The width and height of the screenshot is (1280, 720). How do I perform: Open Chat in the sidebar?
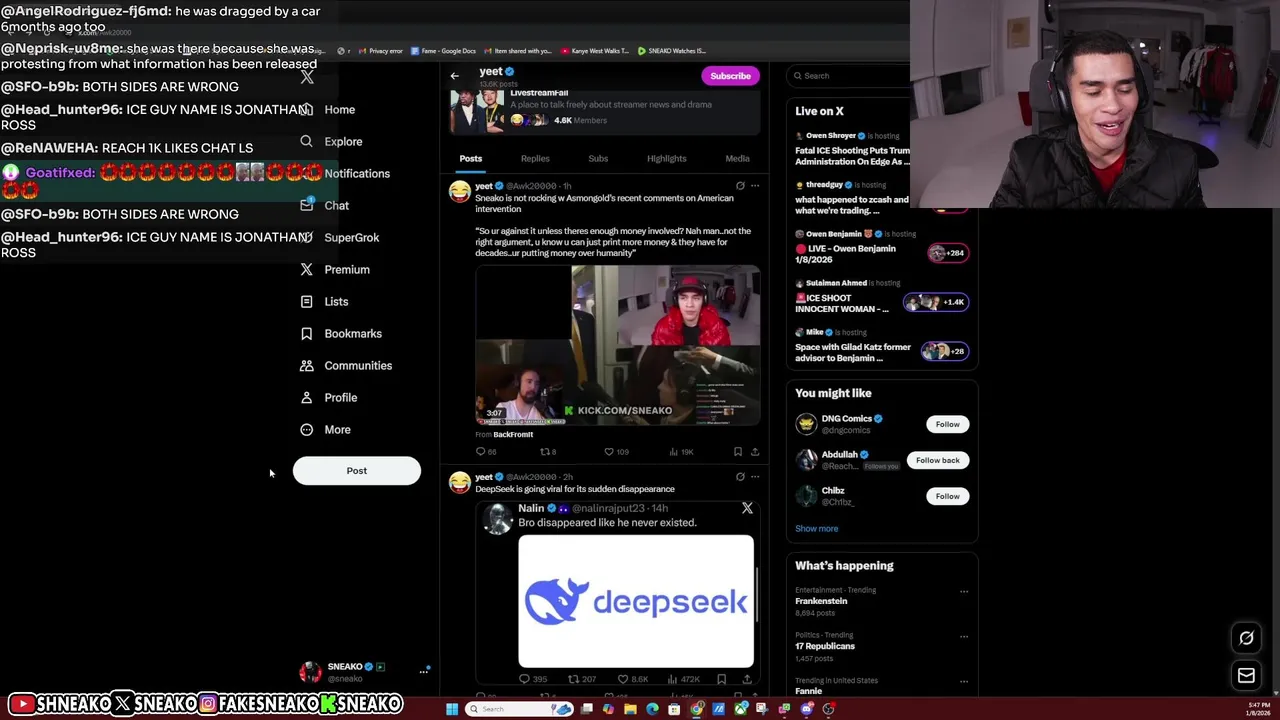click(x=324, y=206)
